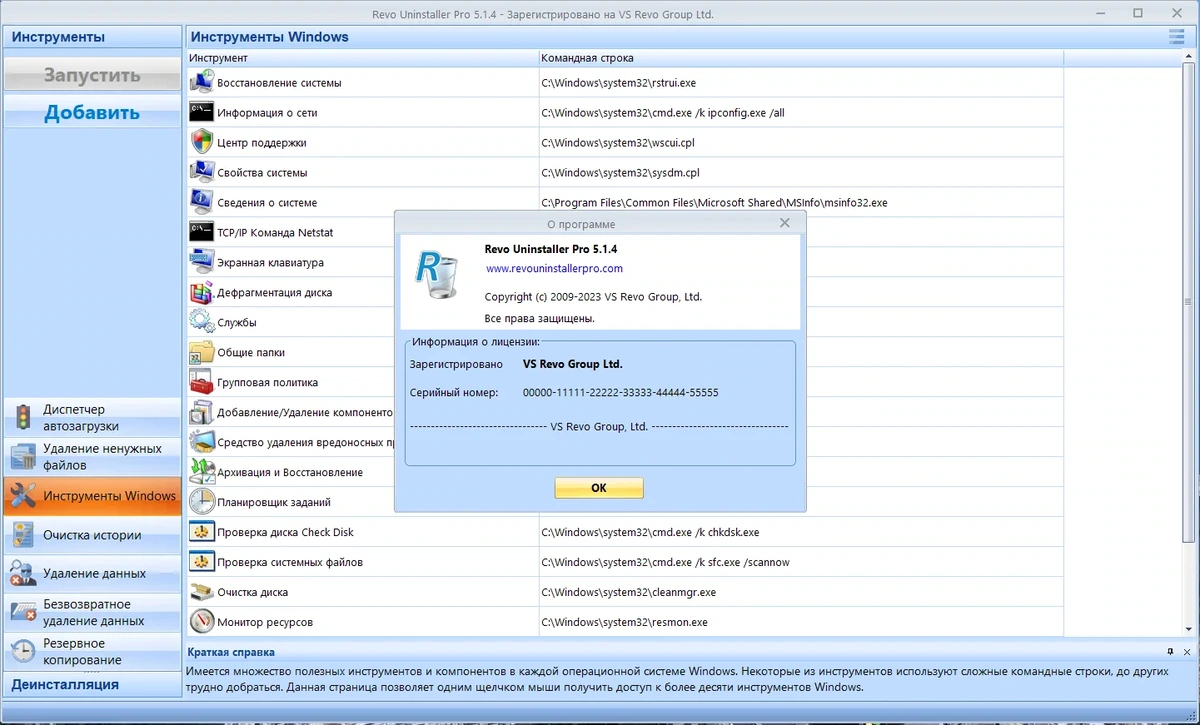Select row Планировщик заданий
The image size is (1200, 725).
tap(291, 502)
